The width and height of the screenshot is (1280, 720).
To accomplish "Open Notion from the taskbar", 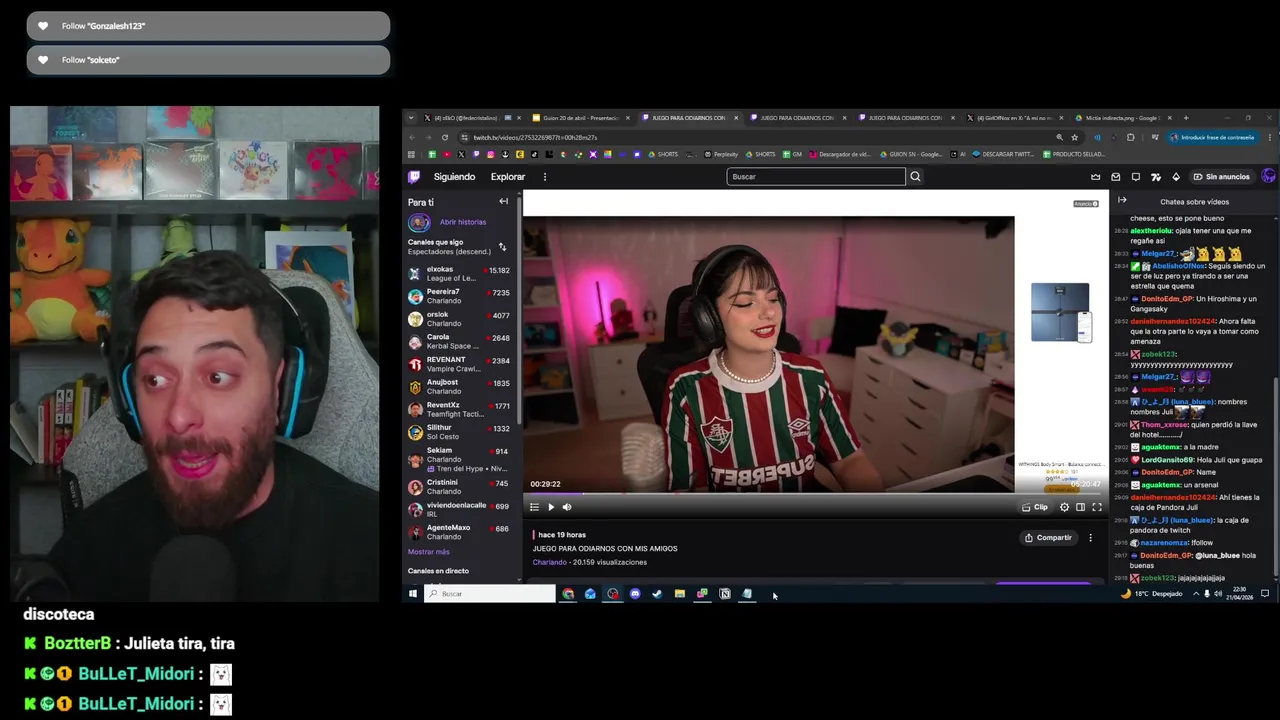I will pyautogui.click(x=725, y=594).
